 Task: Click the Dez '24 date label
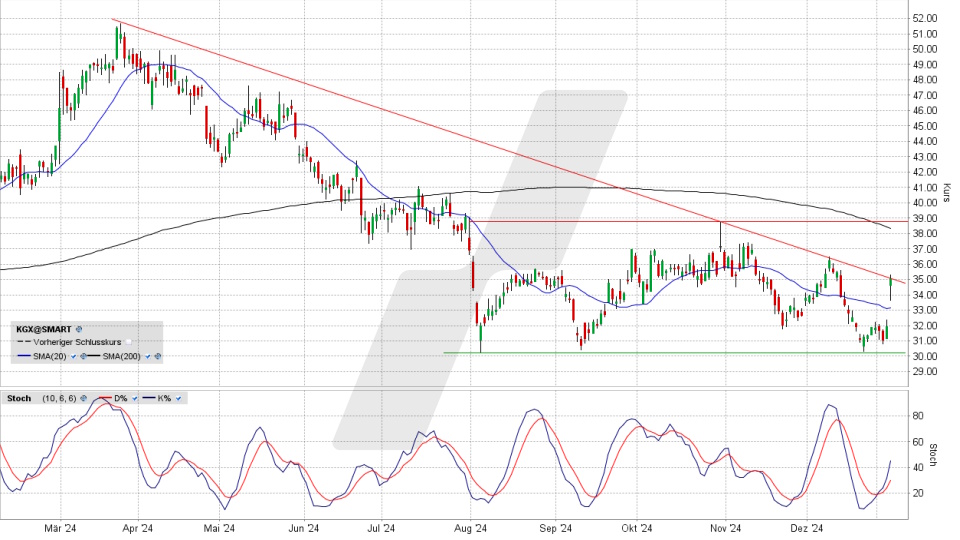(807, 528)
